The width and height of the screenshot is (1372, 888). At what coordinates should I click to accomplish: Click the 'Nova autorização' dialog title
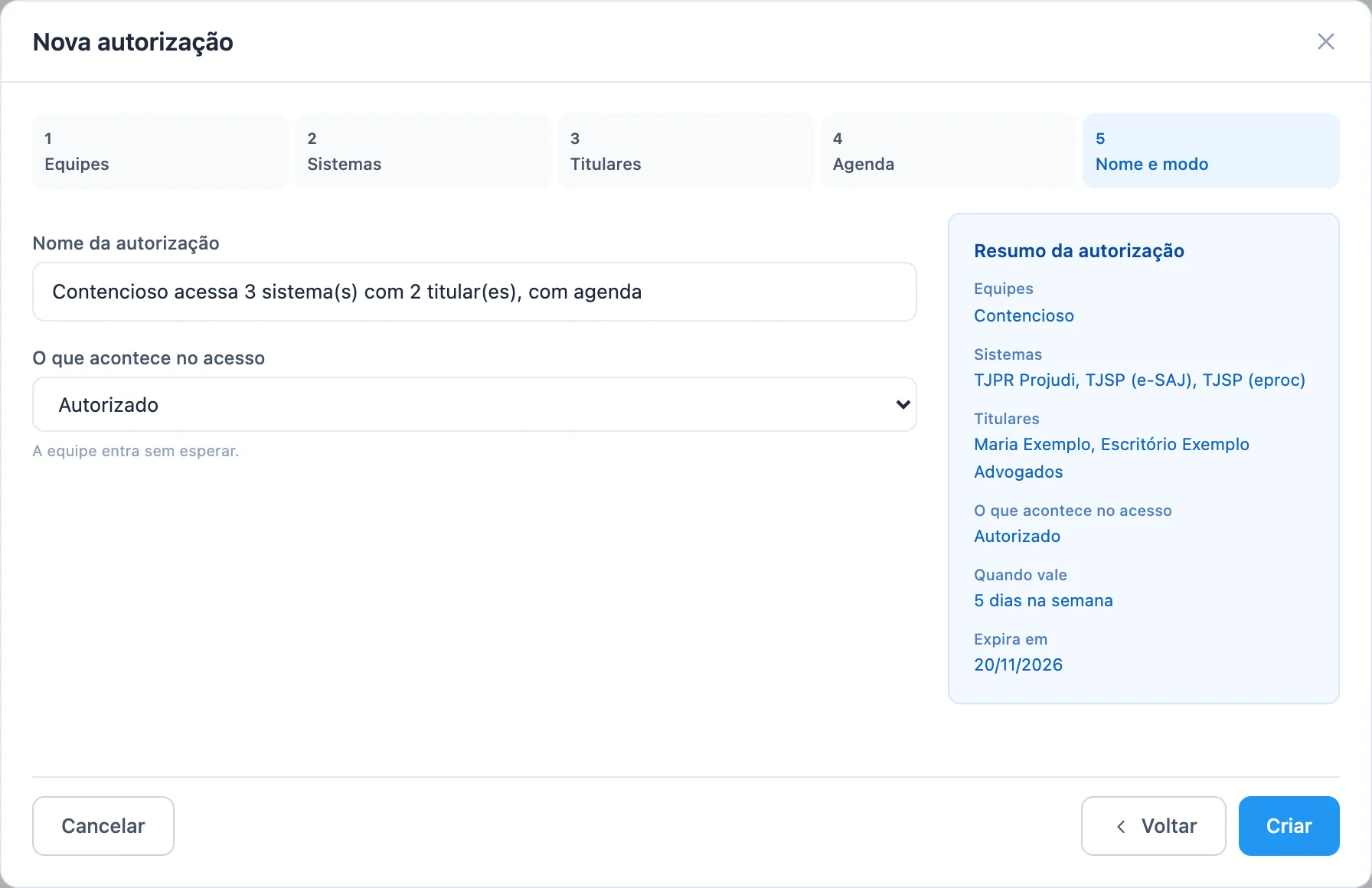(x=132, y=42)
